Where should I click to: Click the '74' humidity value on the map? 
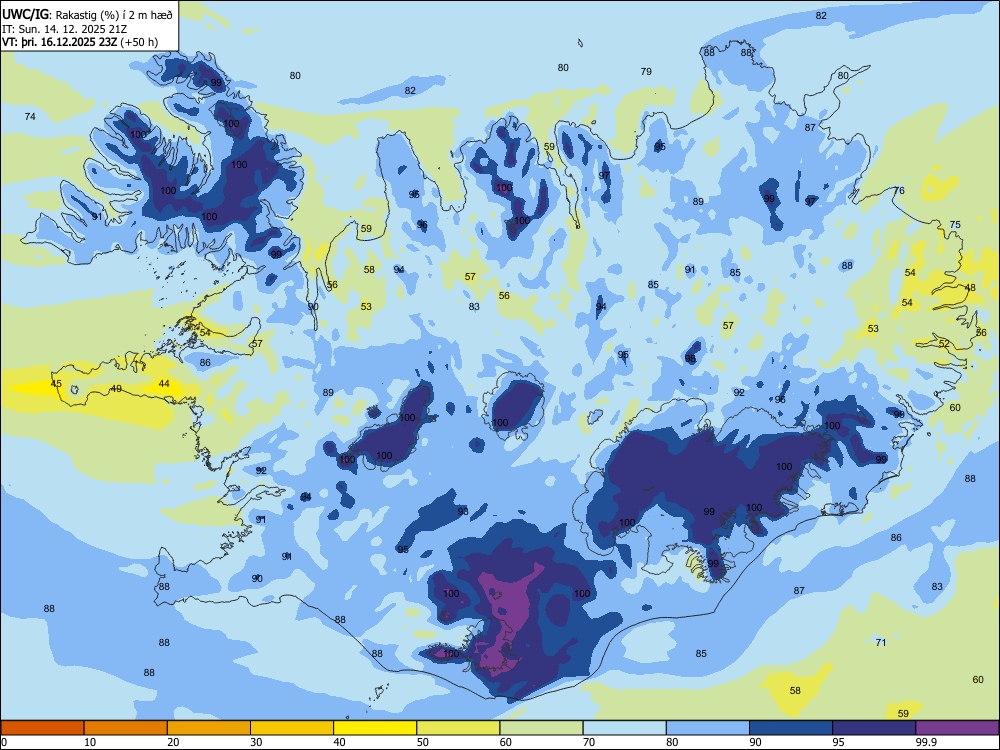click(30, 116)
